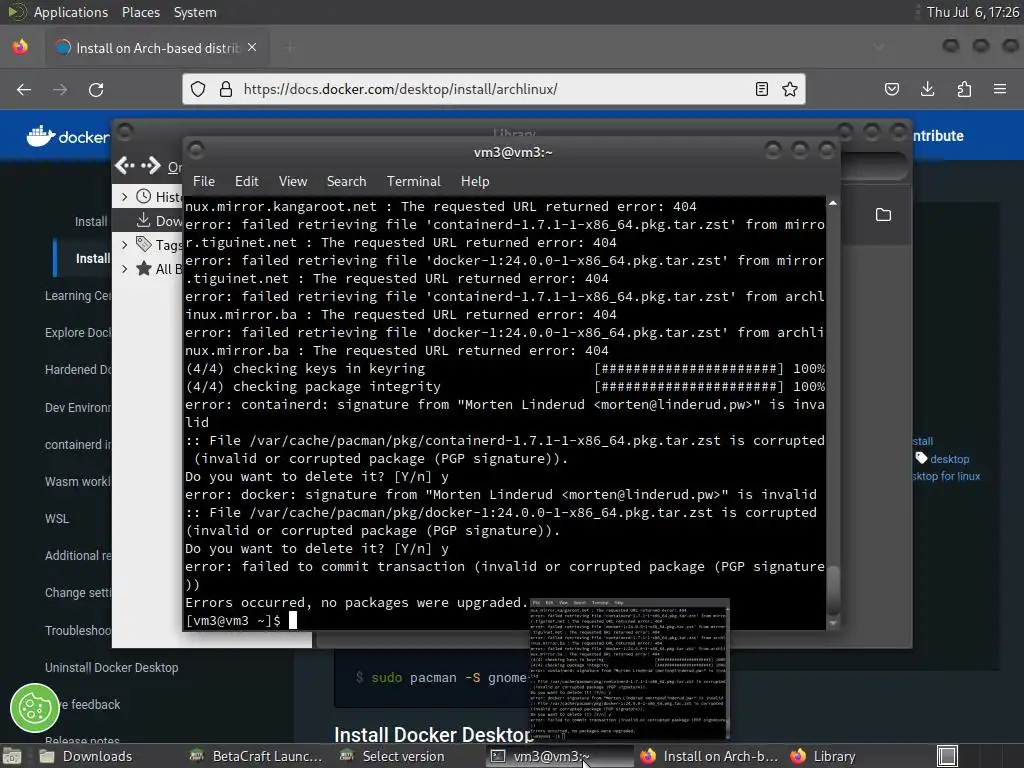Open the terminal View menu
The height and width of the screenshot is (768, 1024).
[x=293, y=182]
